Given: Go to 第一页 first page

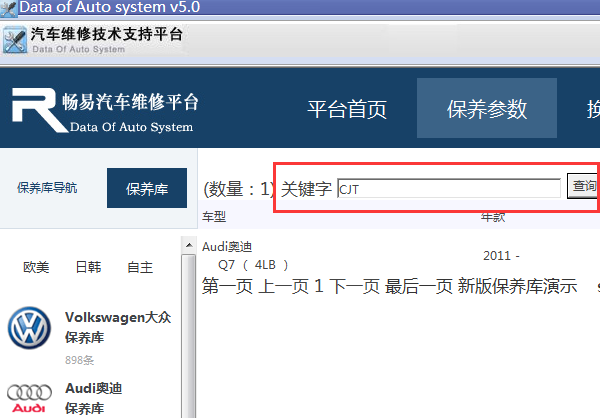Looking at the screenshot, I should pyautogui.click(x=227, y=286).
